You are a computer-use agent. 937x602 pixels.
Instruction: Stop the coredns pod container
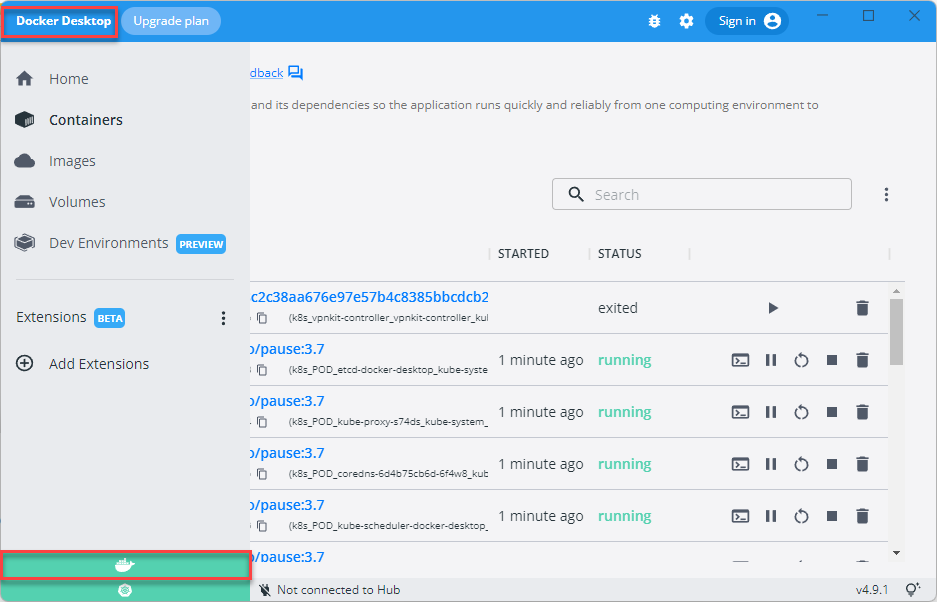832,464
